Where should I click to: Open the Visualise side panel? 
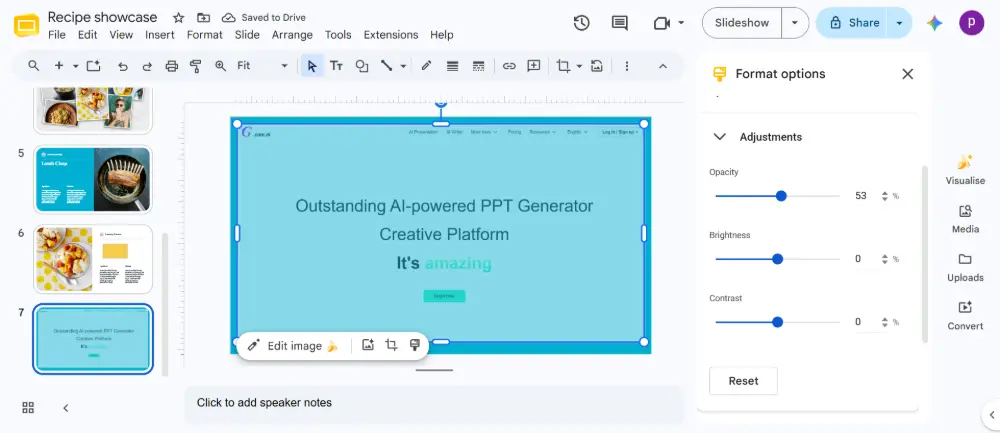[x=965, y=170]
